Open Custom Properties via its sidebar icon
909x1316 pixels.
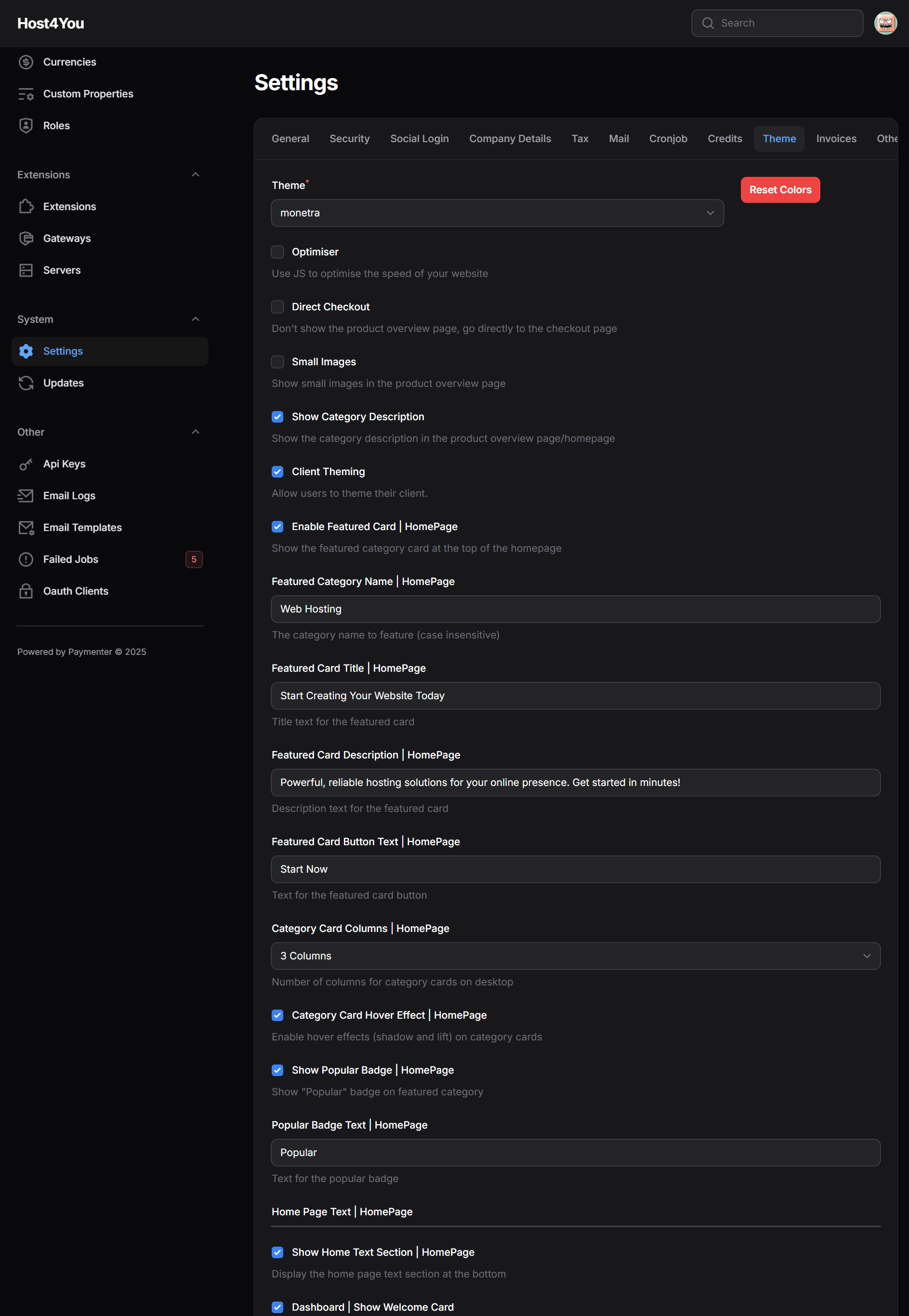point(26,94)
